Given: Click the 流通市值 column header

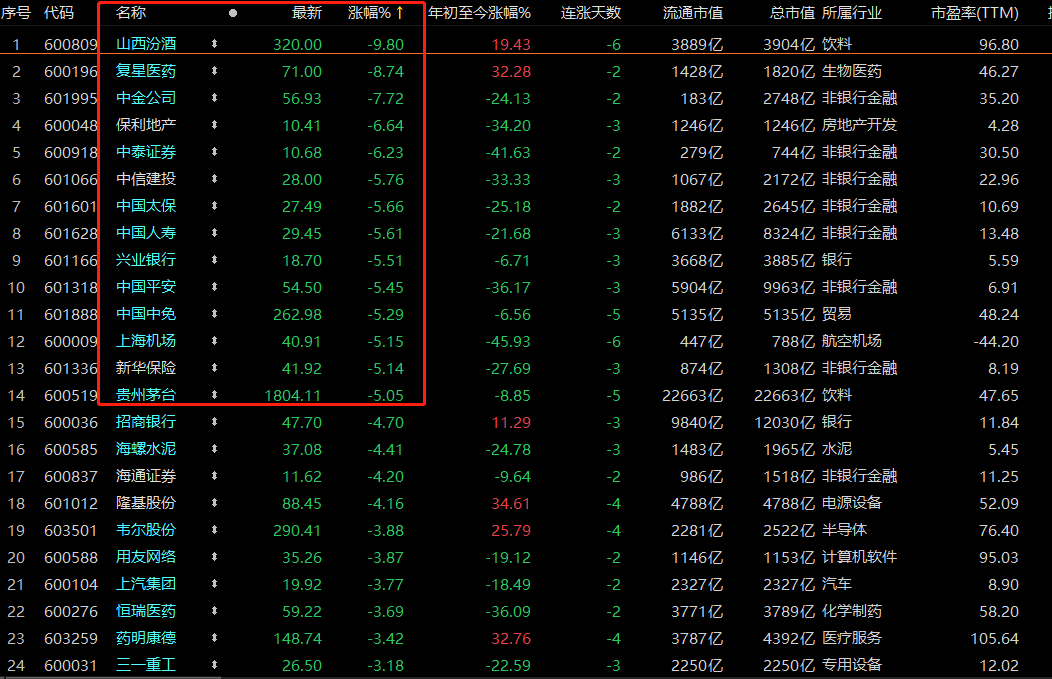Looking at the screenshot, I should tap(692, 13).
